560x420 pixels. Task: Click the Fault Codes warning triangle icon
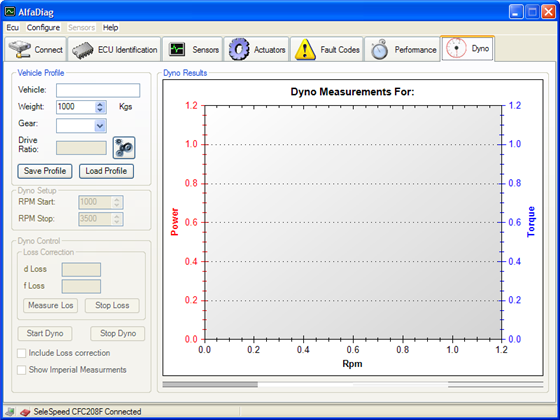coord(305,49)
